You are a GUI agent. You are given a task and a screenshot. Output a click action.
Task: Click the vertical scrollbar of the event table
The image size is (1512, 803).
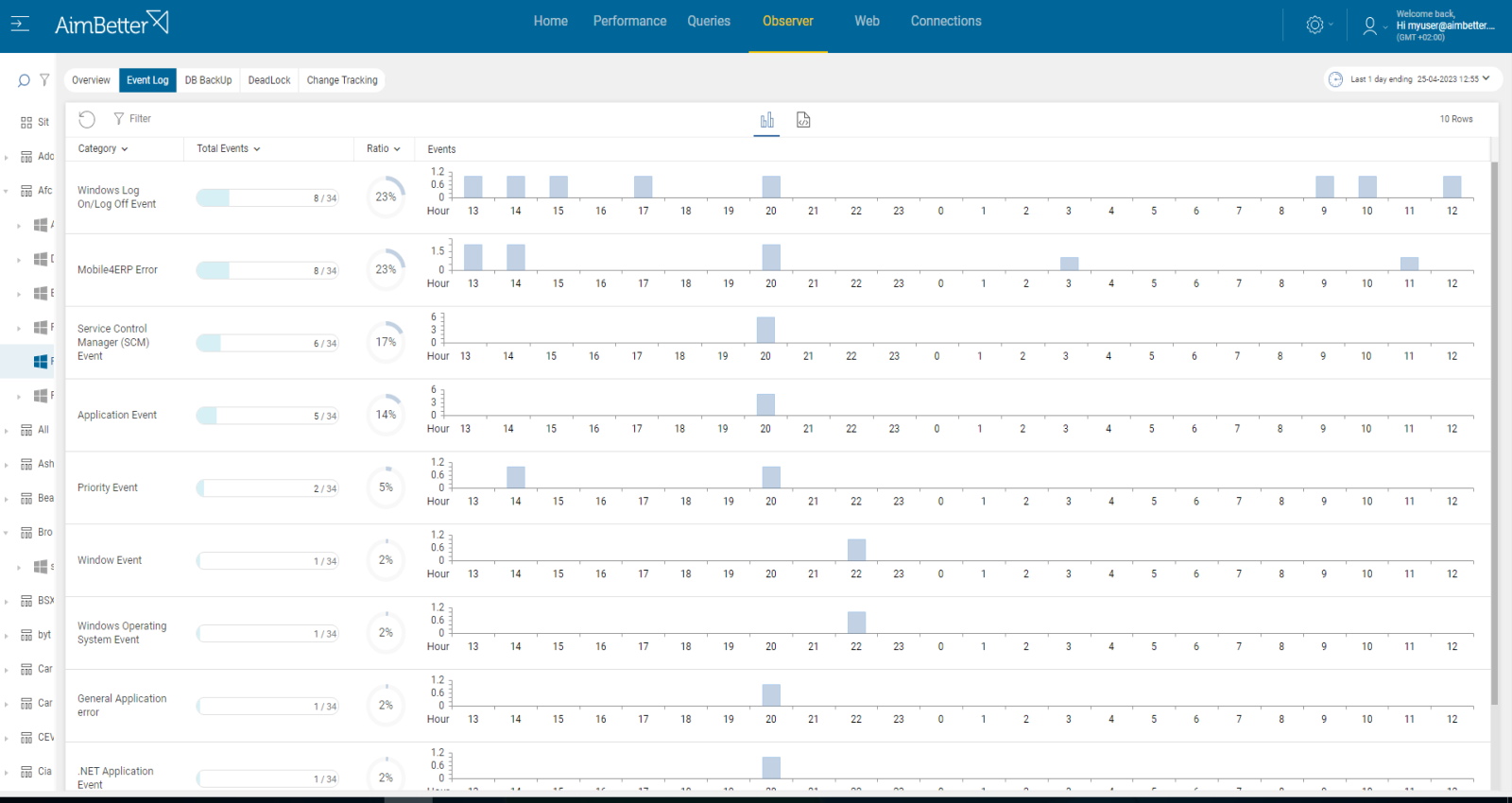pos(1494,433)
